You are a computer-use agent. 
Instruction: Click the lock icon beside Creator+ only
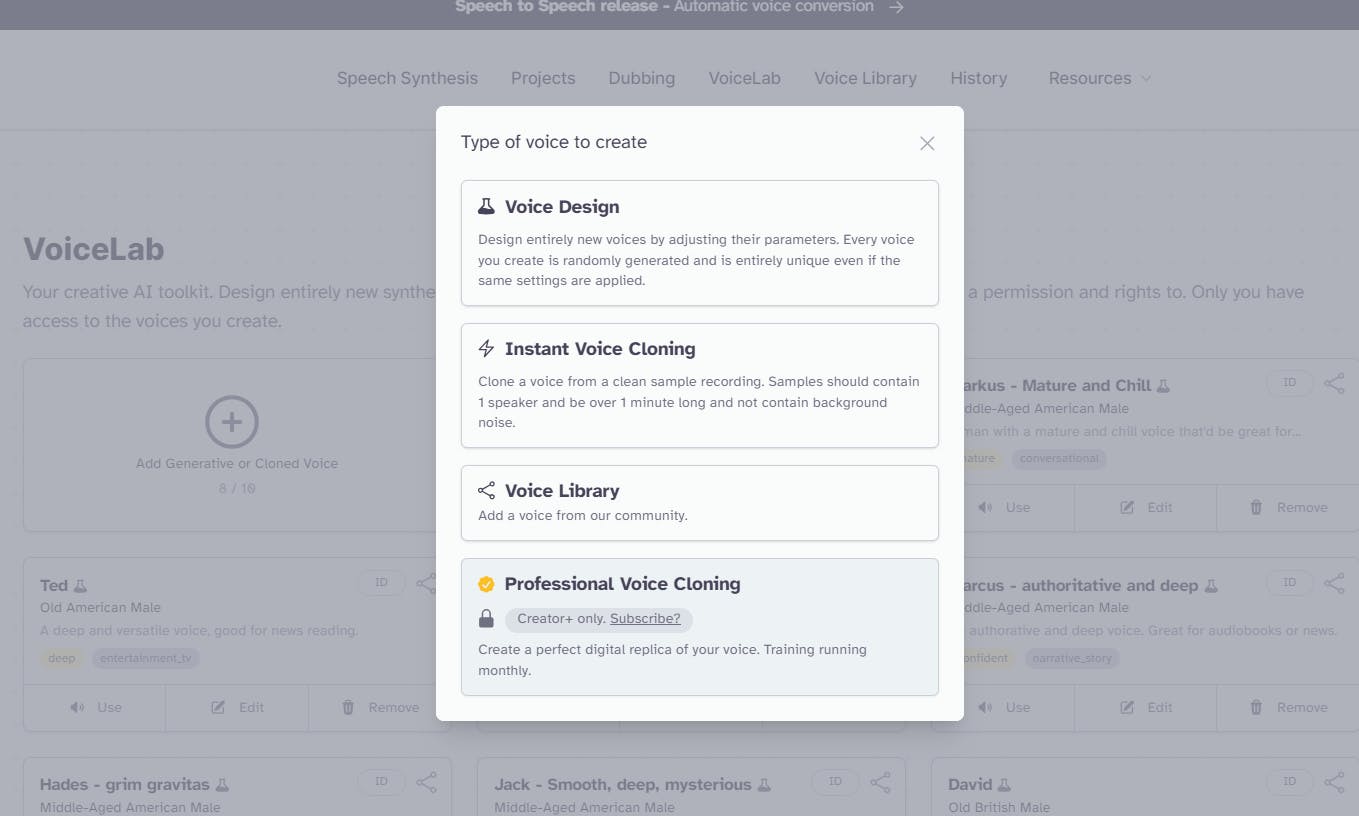point(486,619)
